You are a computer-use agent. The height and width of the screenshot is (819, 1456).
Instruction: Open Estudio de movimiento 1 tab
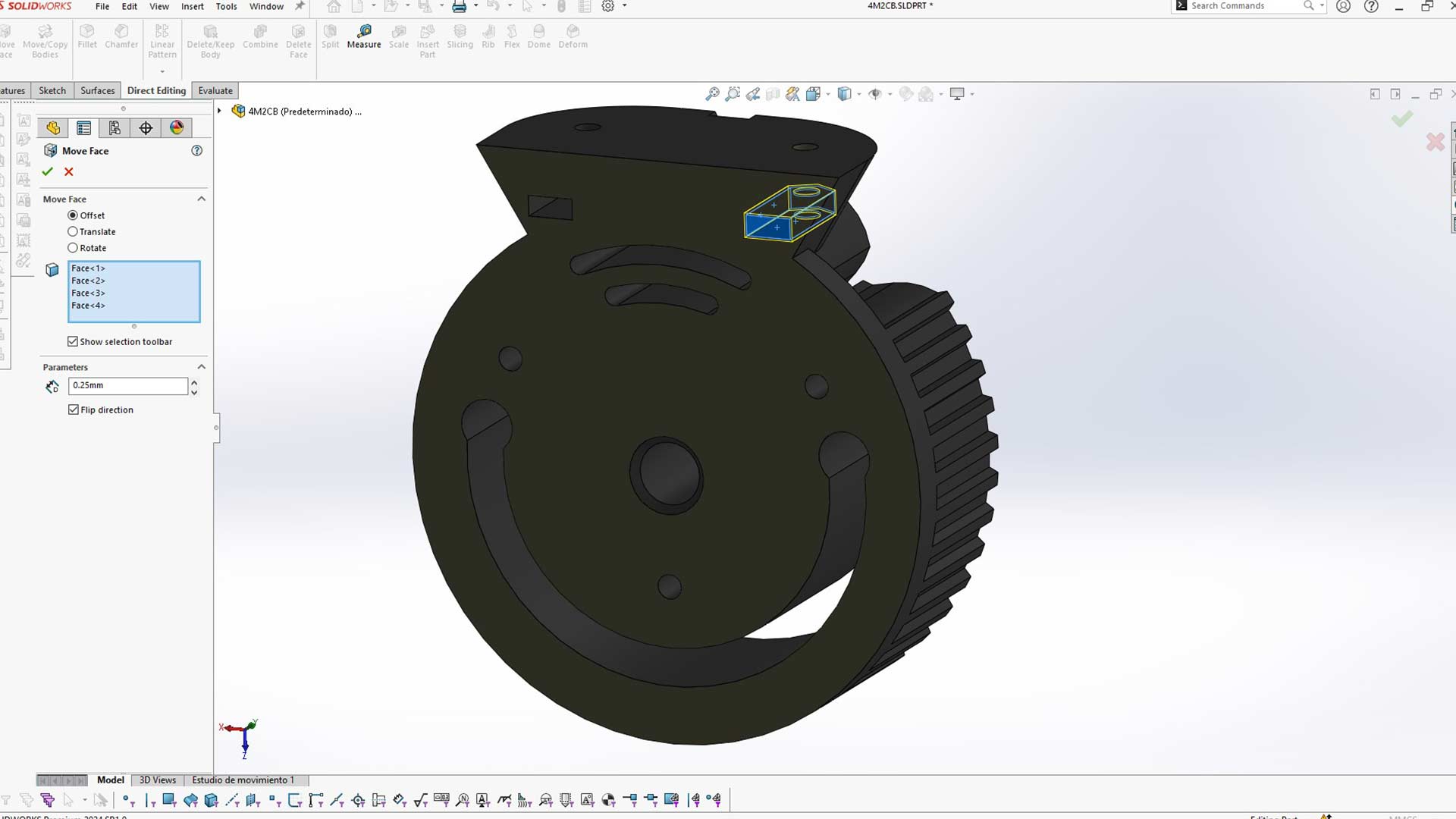243,780
